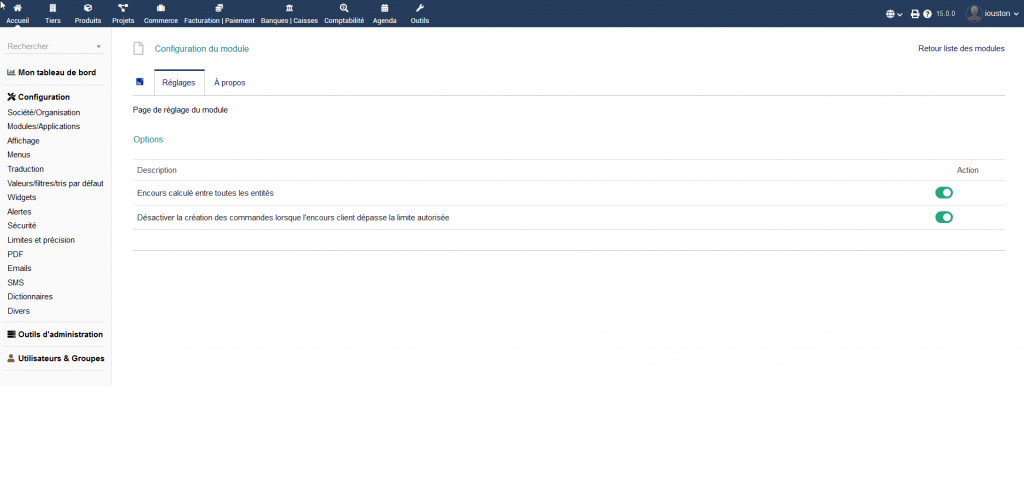Open the Divers settings link
The image size is (1024, 494).
[x=18, y=311]
